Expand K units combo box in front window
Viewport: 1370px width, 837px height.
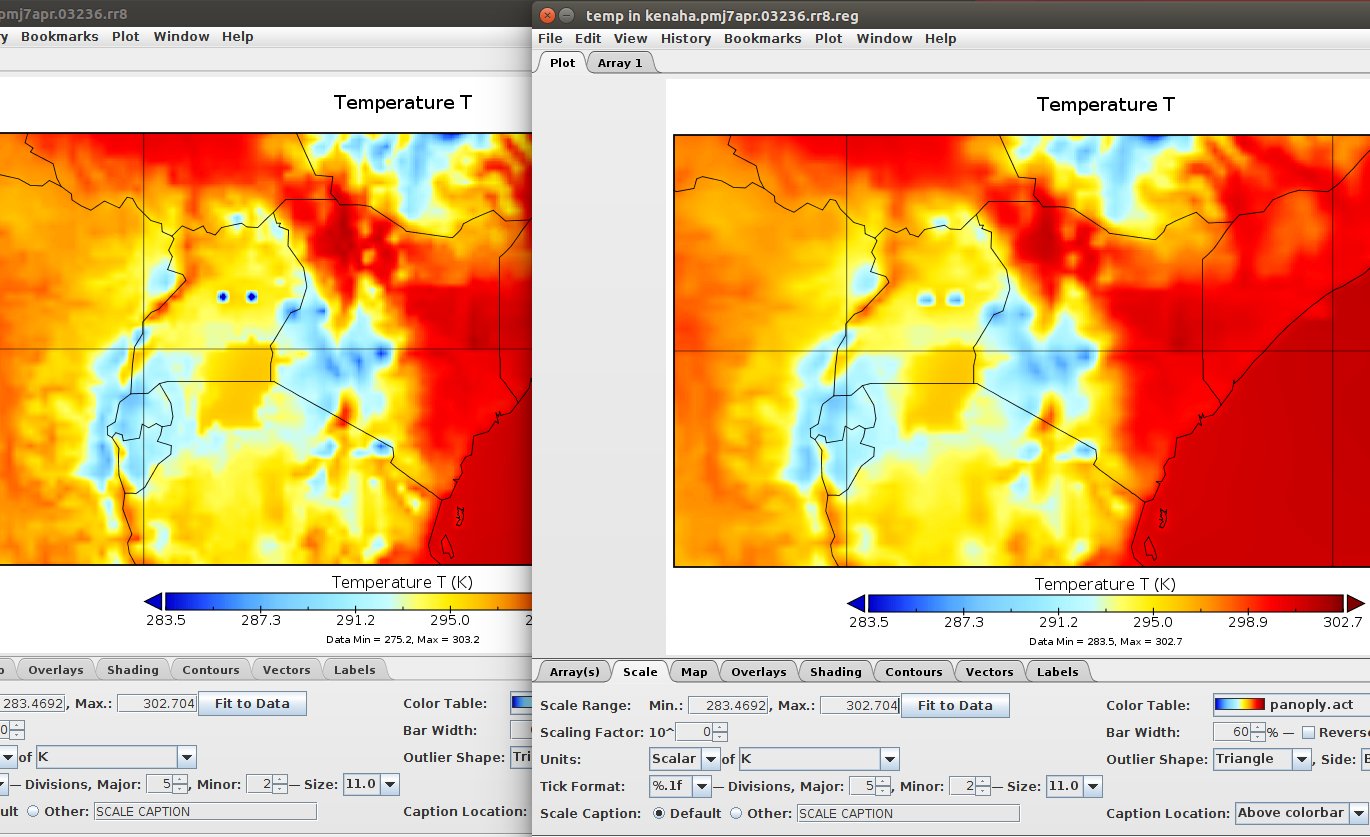(890, 759)
